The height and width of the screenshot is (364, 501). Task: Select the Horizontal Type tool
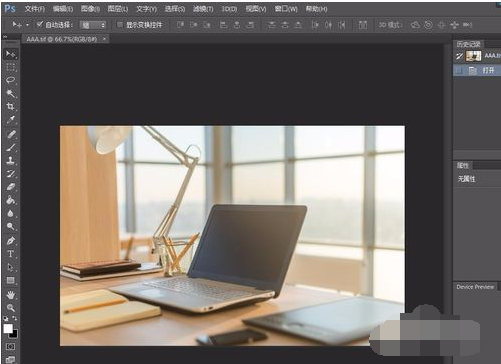pos(11,254)
